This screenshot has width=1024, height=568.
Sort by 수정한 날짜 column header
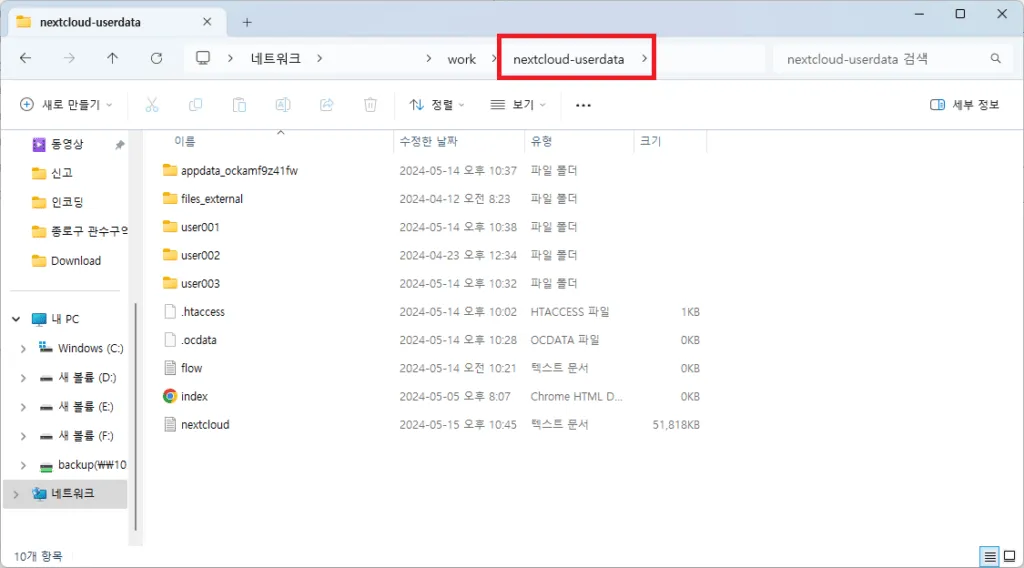pos(428,141)
